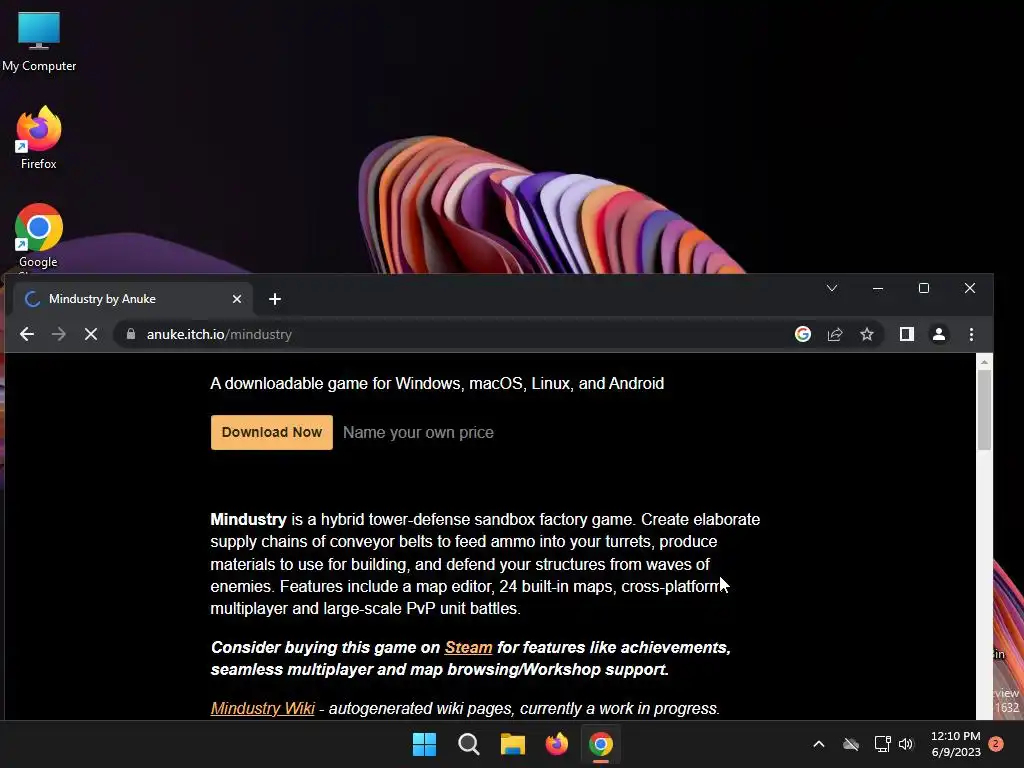Go back to the previous page in Chrome
1024x768 pixels.
(27, 334)
